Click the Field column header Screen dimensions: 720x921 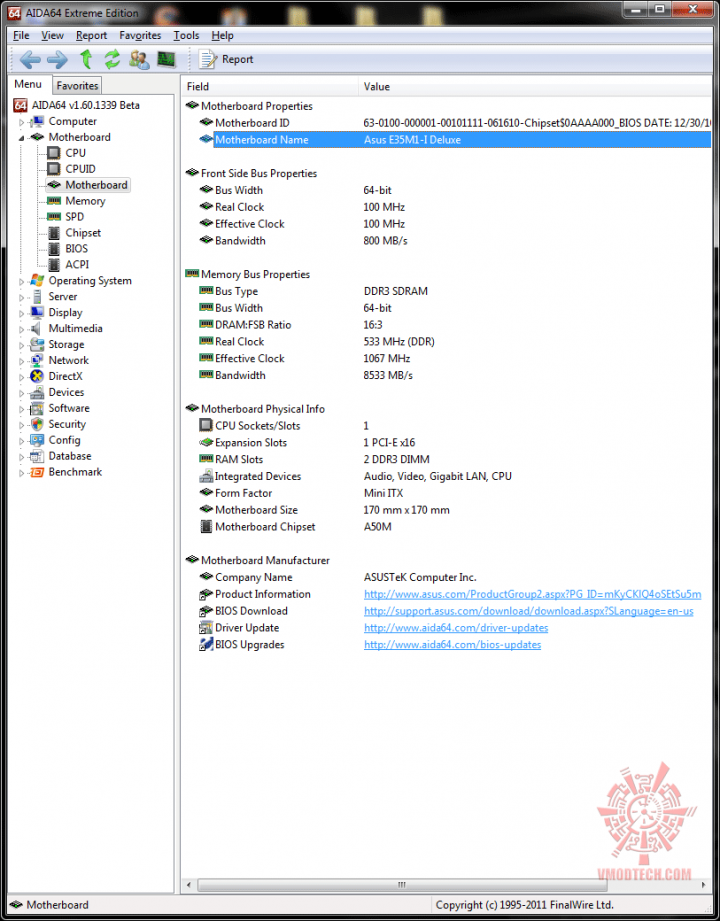pos(270,87)
